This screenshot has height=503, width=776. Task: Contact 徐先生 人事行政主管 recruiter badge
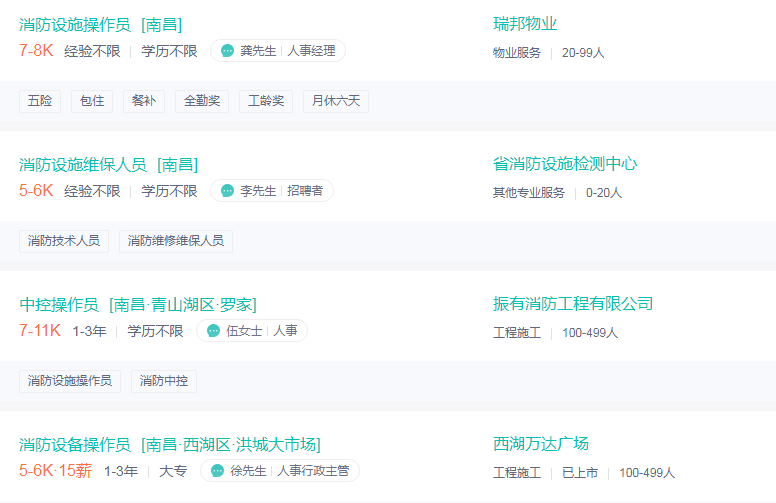(280, 471)
